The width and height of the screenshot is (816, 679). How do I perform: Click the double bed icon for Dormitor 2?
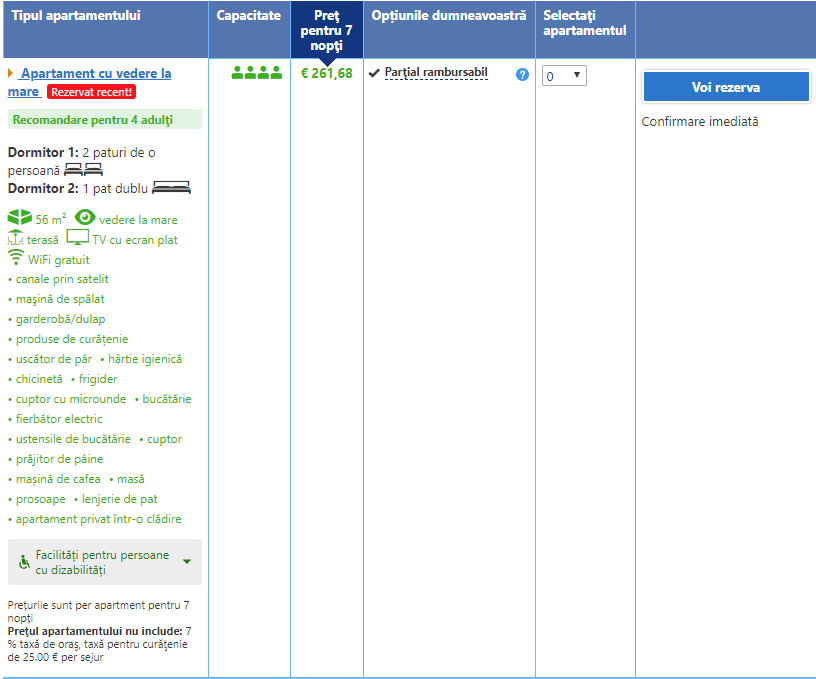(171, 188)
